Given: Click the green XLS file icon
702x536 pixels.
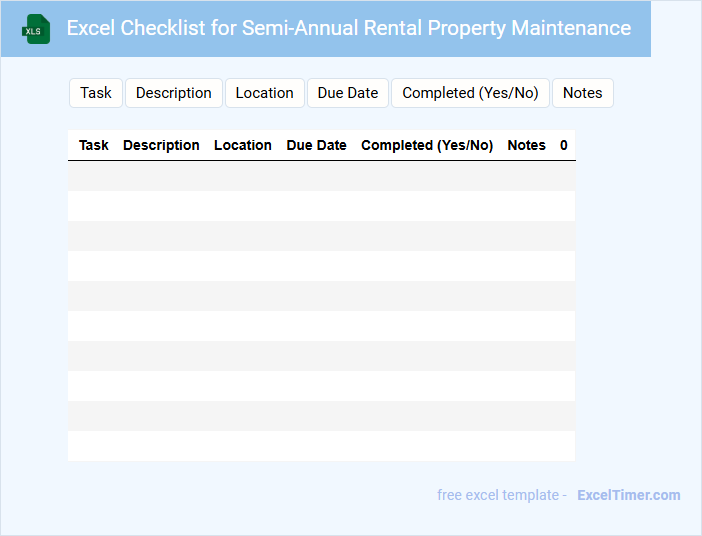Looking at the screenshot, I should pos(37,29).
